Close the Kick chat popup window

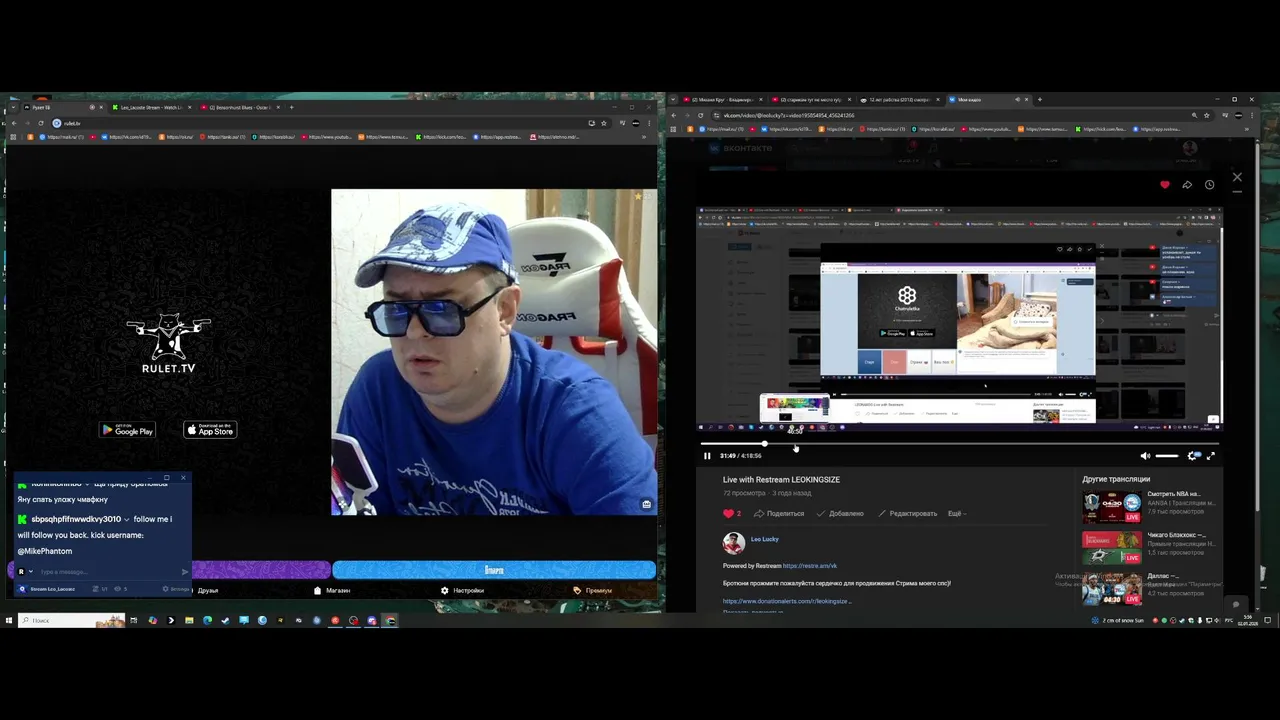[x=183, y=478]
